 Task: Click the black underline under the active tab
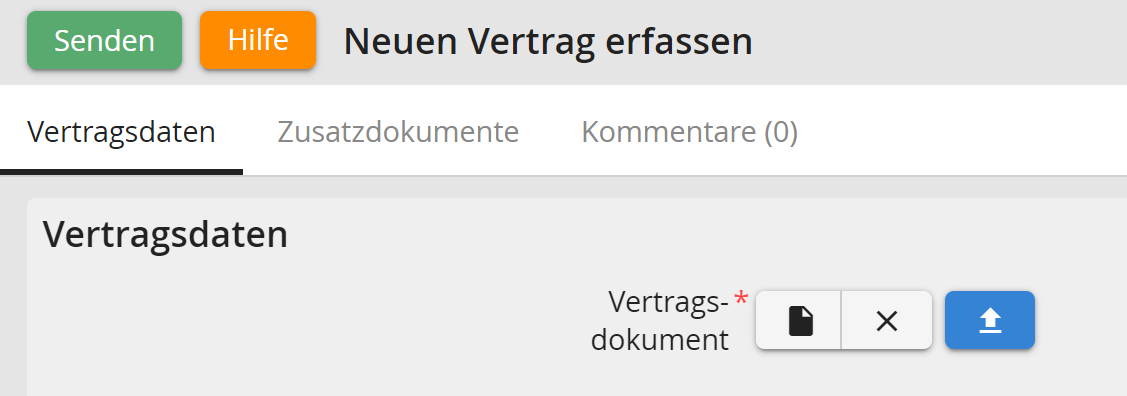coord(121,172)
